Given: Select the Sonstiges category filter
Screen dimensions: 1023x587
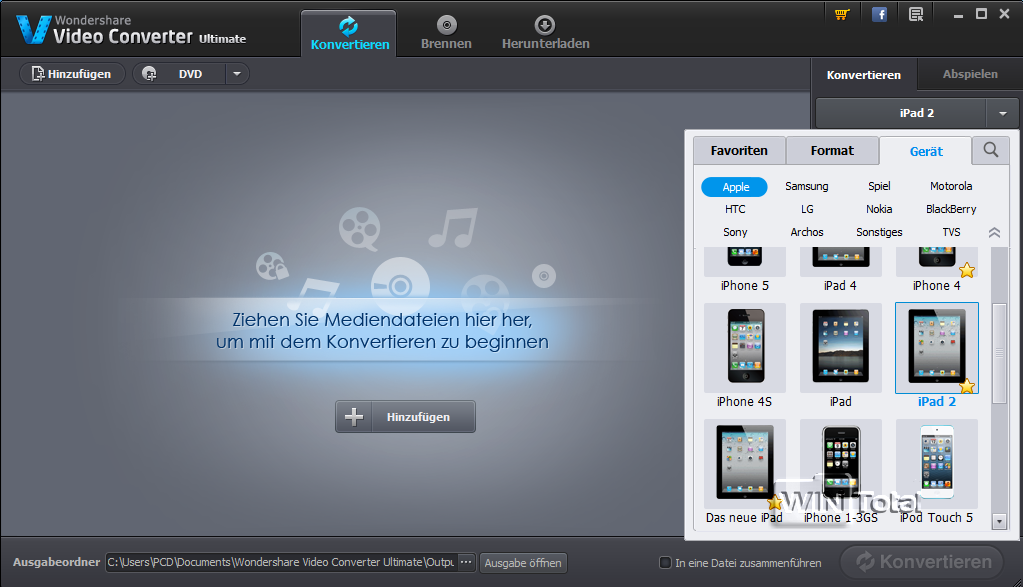Looking at the screenshot, I should [879, 232].
